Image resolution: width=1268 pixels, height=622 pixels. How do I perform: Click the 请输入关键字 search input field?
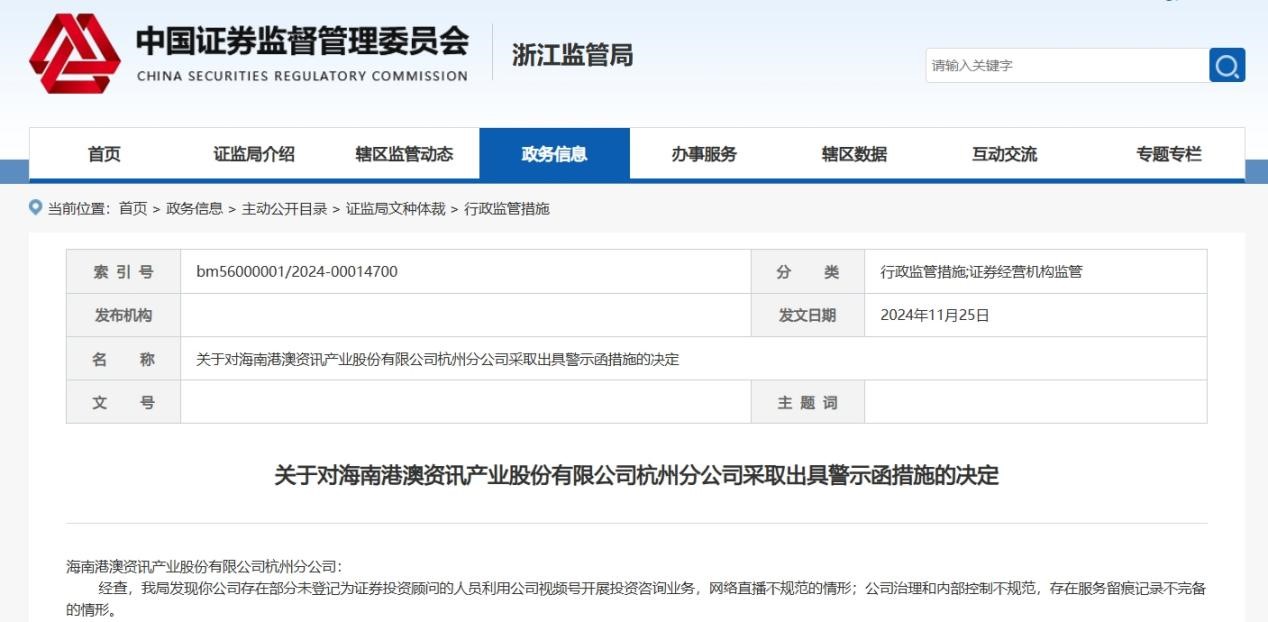1067,65
